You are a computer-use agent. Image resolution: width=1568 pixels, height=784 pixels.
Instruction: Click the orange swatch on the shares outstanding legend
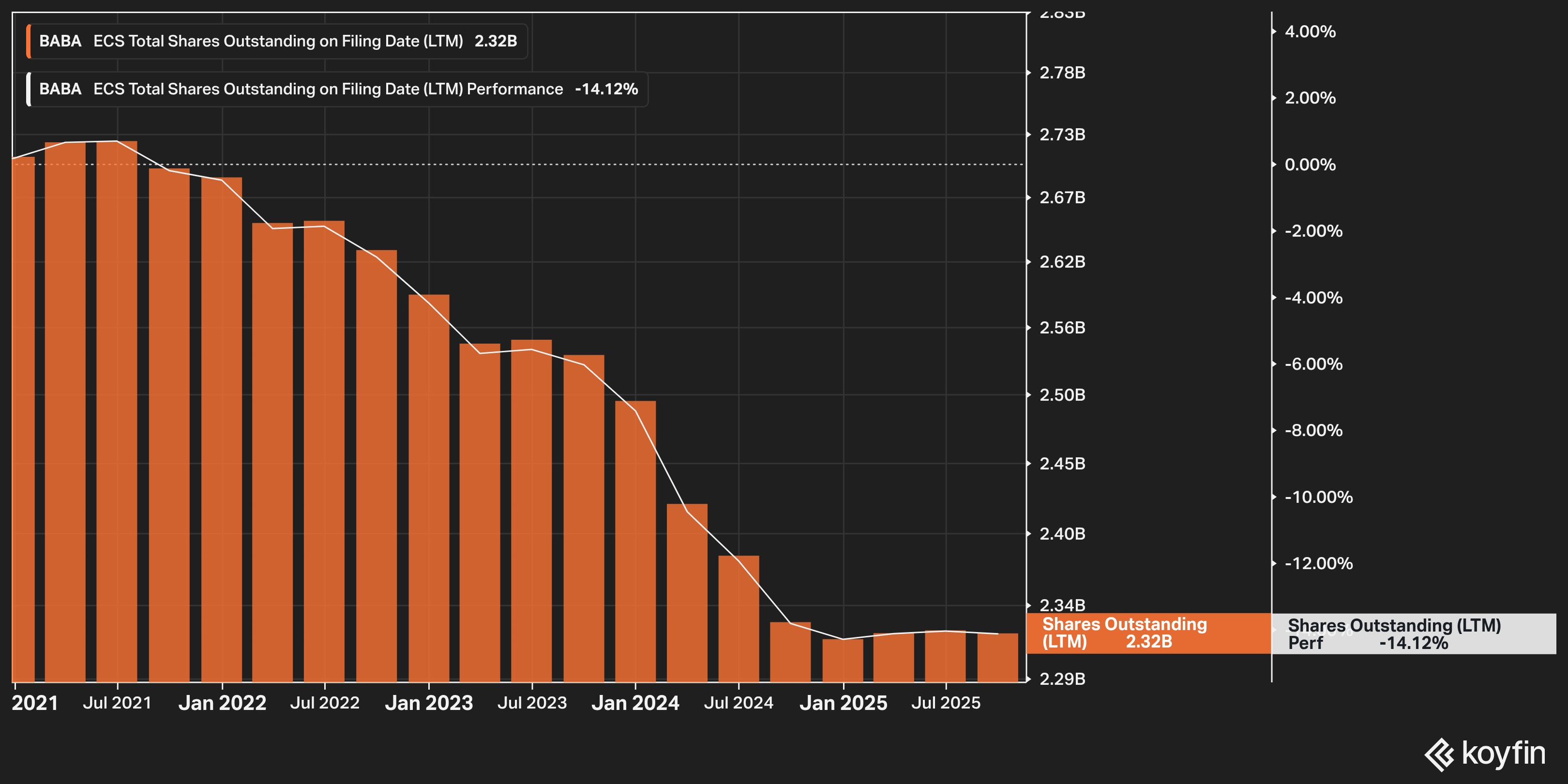pyautogui.click(x=29, y=42)
